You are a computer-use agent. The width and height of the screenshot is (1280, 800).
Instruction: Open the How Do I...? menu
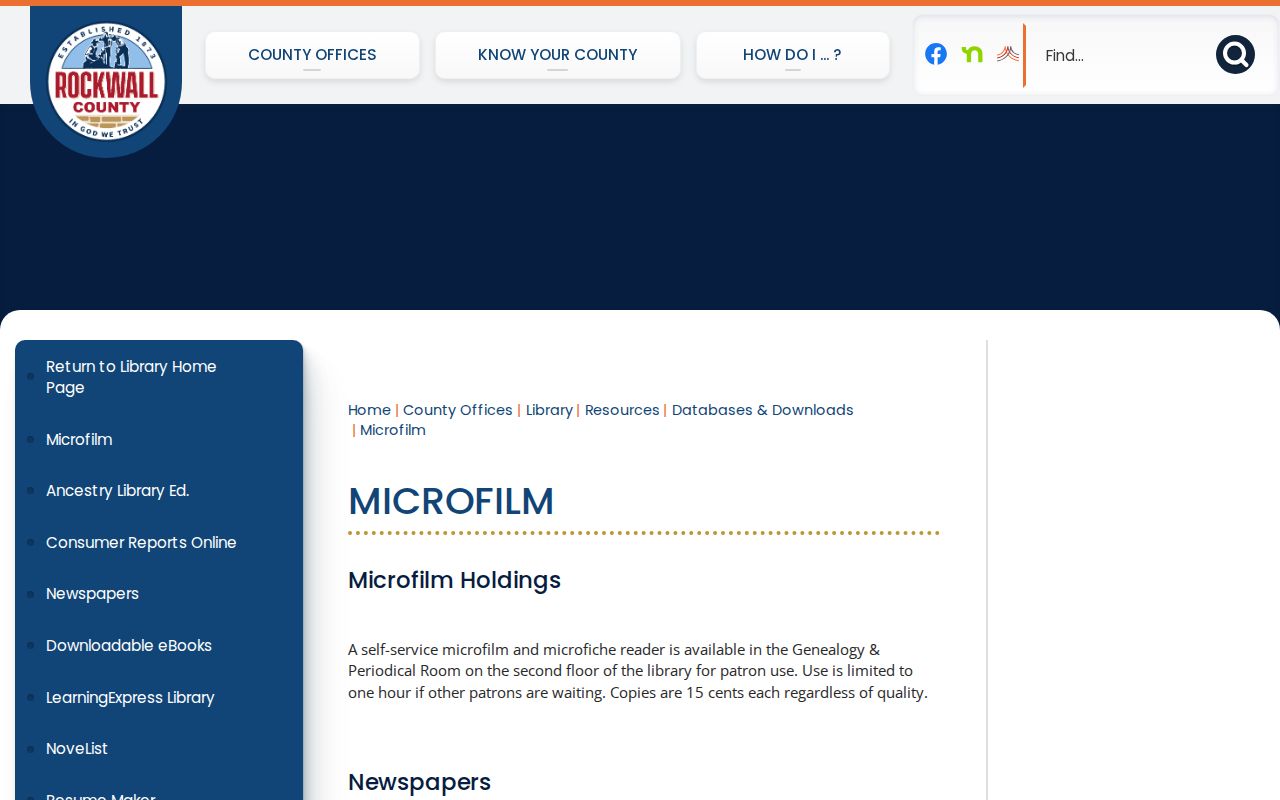[x=793, y=55]
